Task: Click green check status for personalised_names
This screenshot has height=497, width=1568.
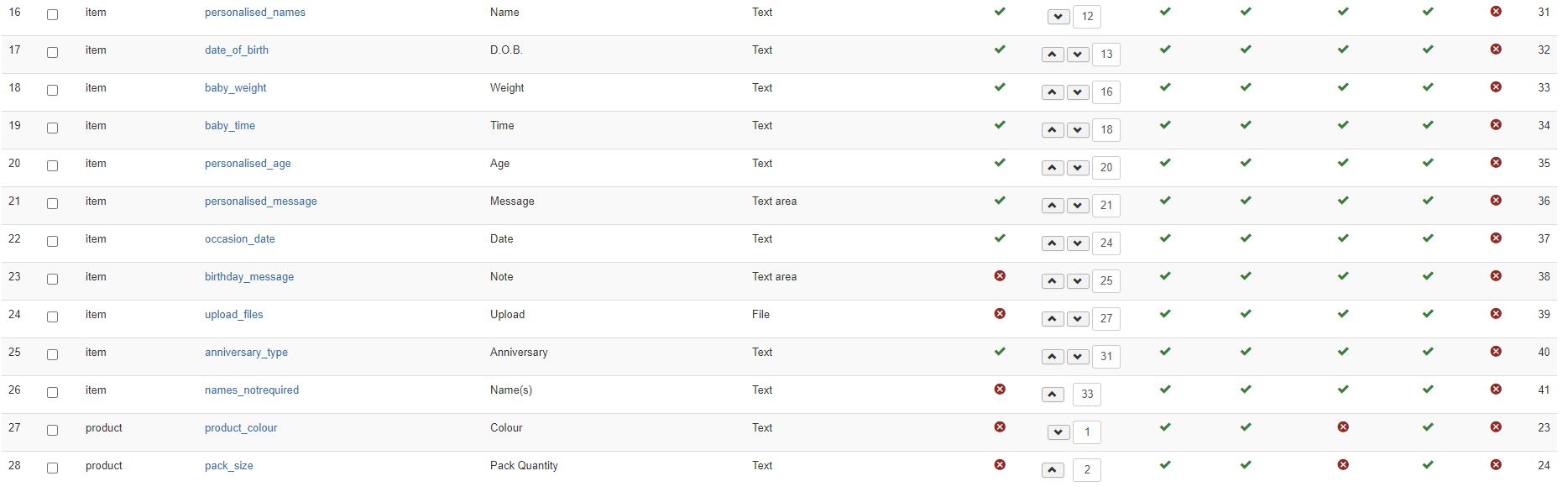Action: tap(1000, 12)
